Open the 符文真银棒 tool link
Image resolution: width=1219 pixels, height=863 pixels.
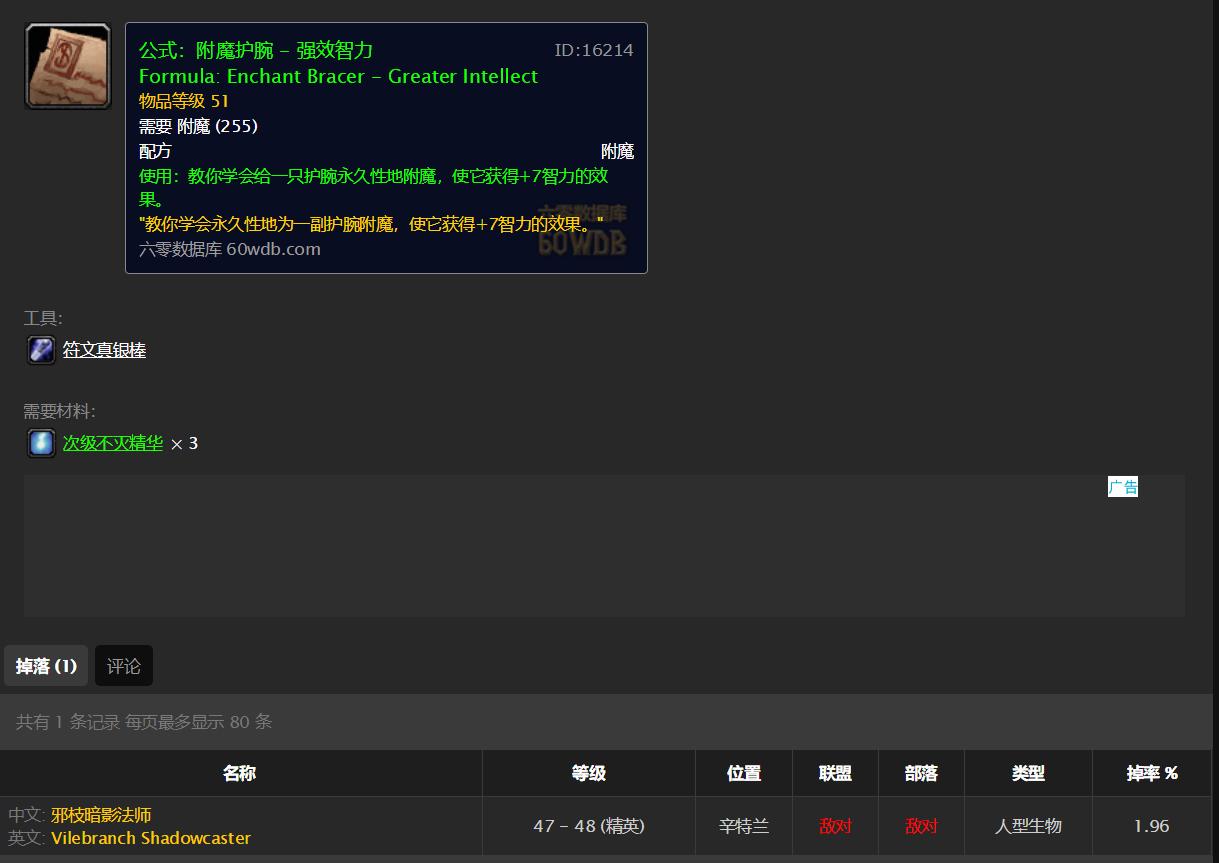click(104, 350)
